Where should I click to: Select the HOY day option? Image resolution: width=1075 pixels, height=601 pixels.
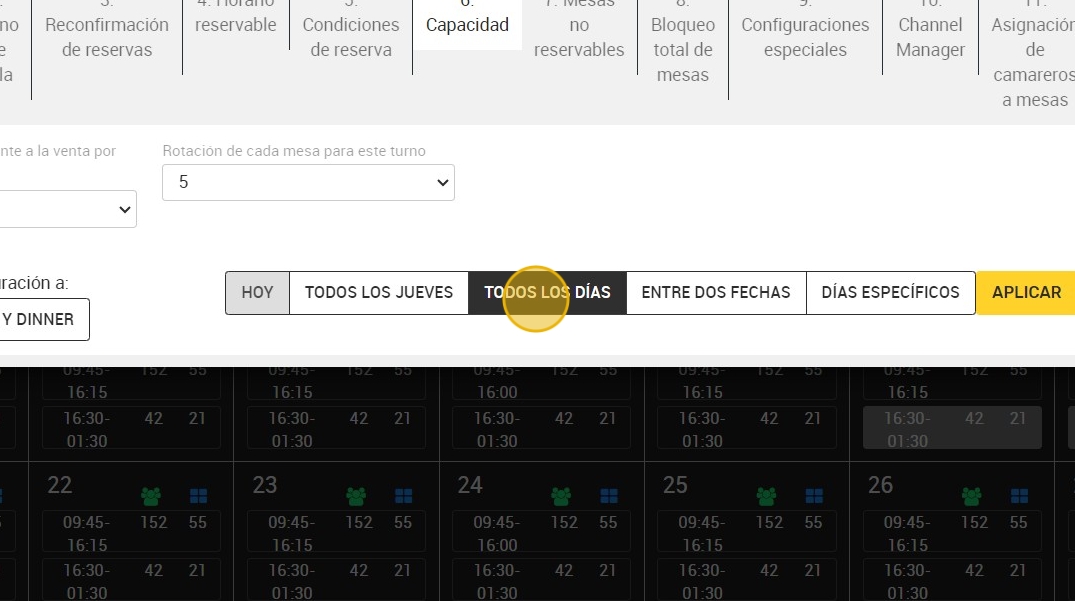pyautogui.click(x=258, y=293)
